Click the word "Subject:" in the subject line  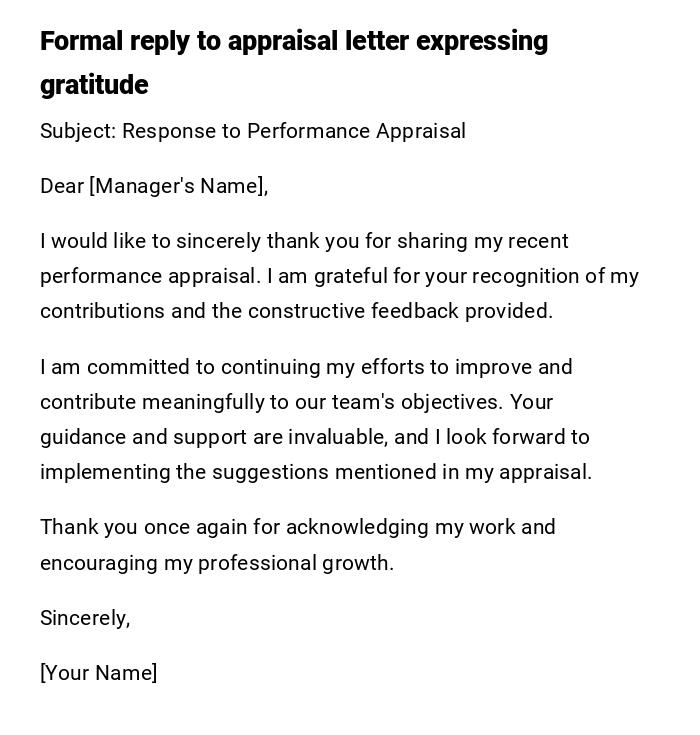pos(77,131)
